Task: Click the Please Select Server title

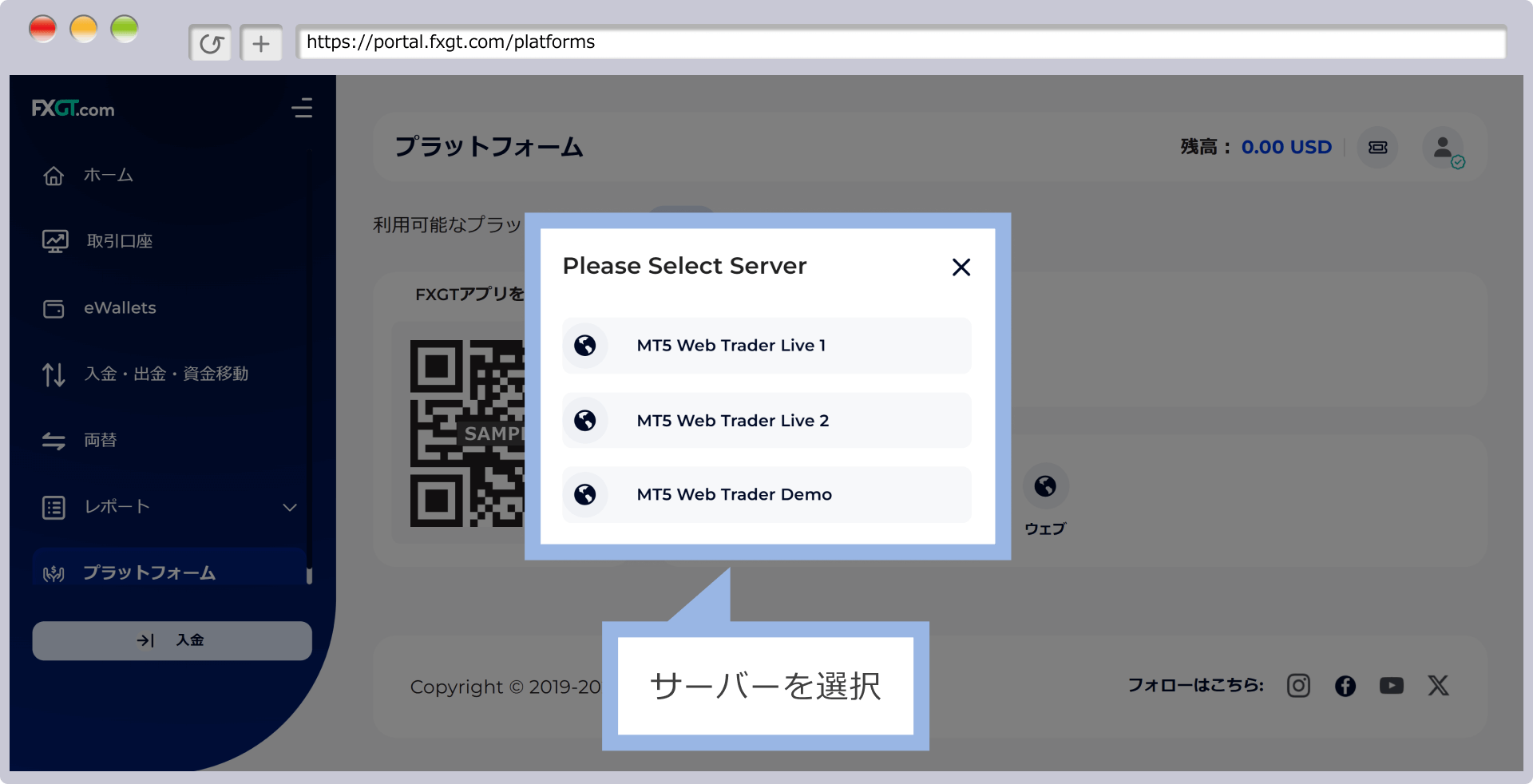Action: pos(684,266)
